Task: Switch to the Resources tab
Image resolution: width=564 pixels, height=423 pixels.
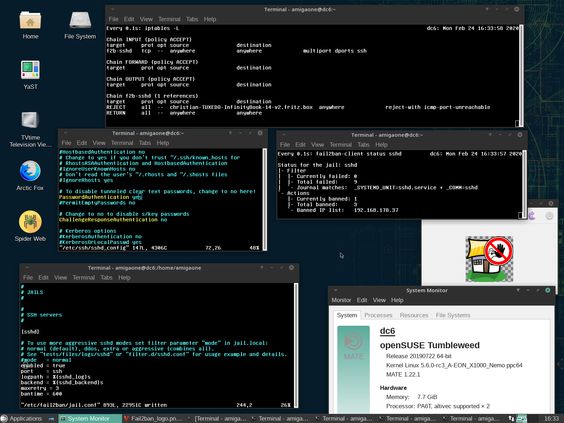Action: (414, 315)
